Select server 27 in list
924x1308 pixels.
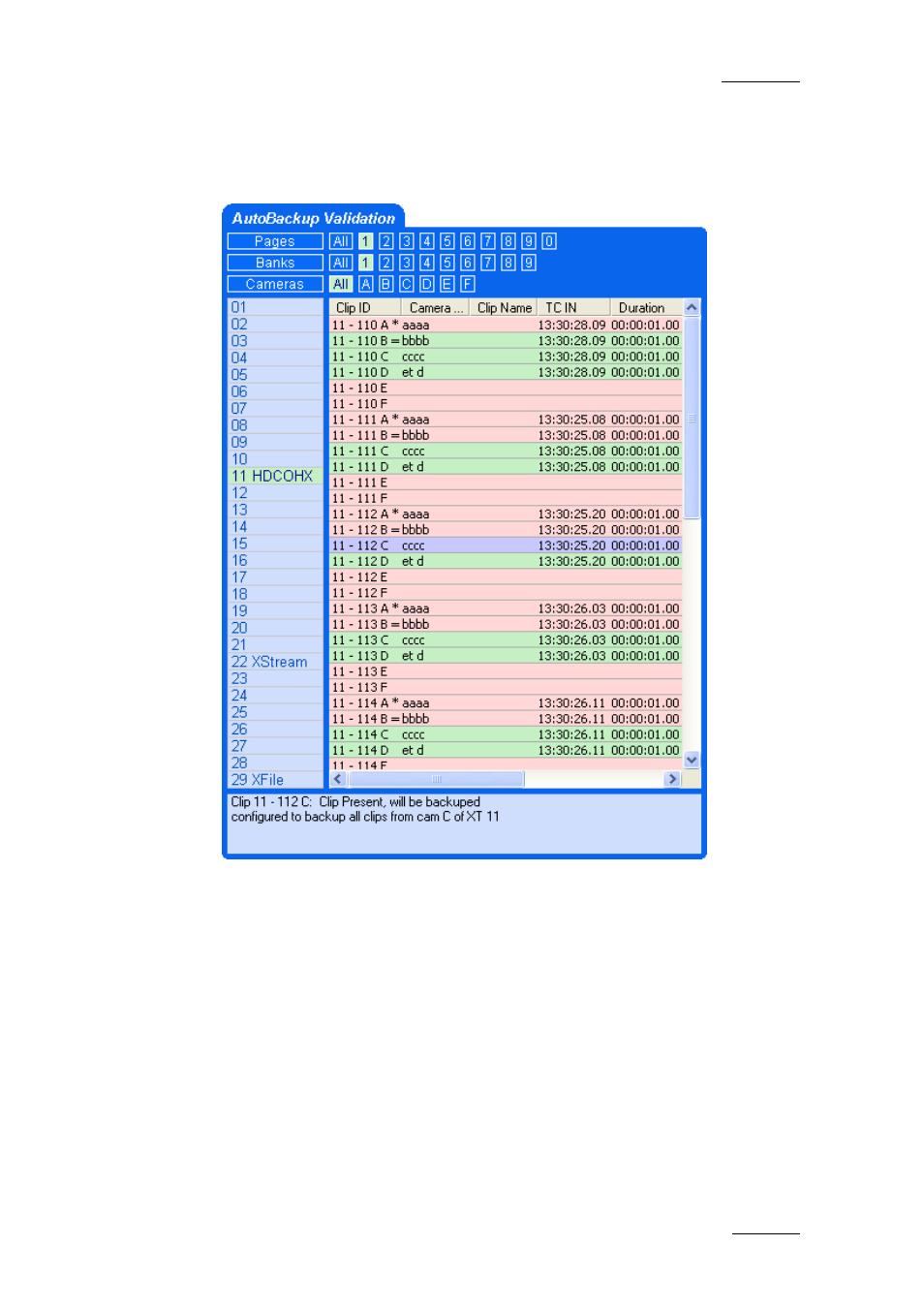tap(276, 746)
